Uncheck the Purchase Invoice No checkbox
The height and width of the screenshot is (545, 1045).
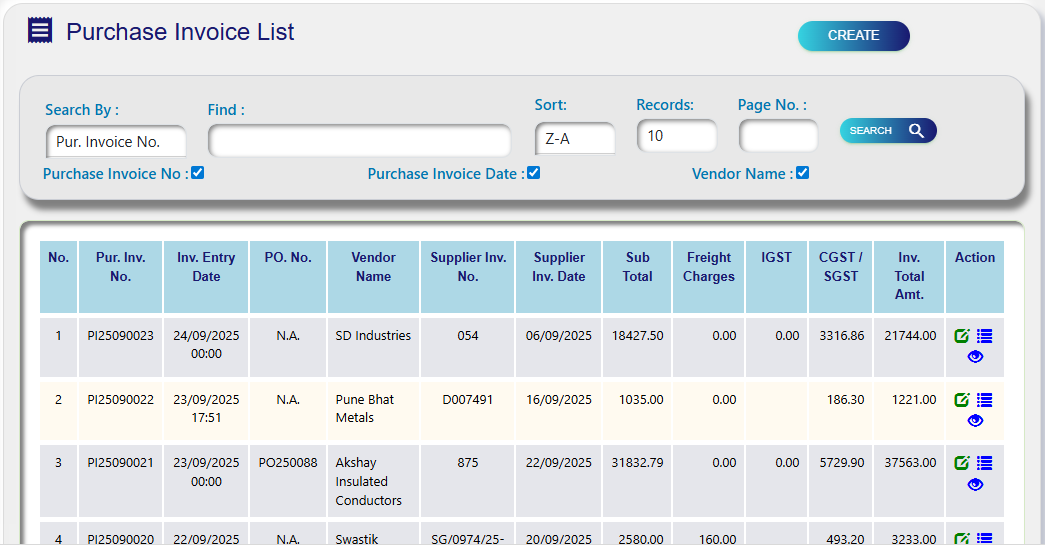[198, 173]
